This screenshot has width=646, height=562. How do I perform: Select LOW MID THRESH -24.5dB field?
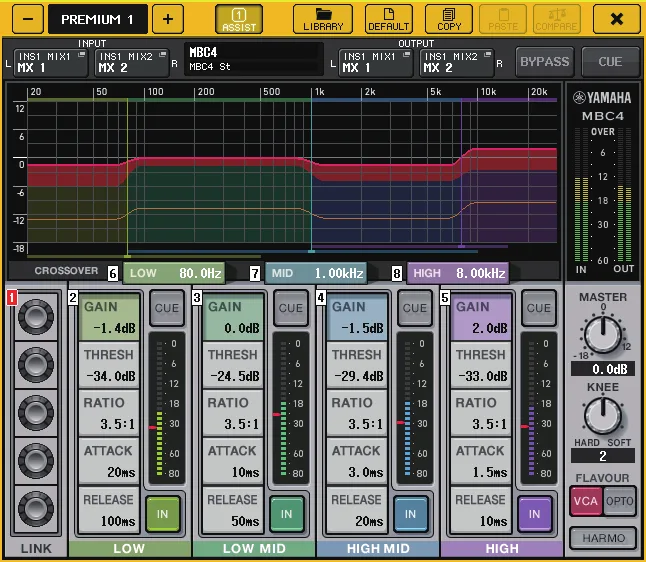click(233, 365)
